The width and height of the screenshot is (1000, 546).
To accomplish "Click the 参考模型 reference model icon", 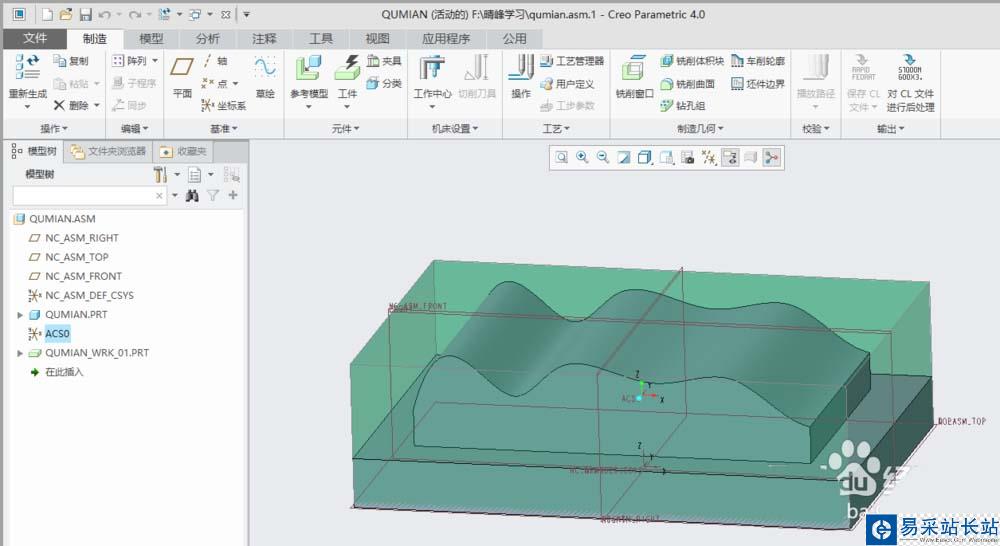I will coord(309,68).
